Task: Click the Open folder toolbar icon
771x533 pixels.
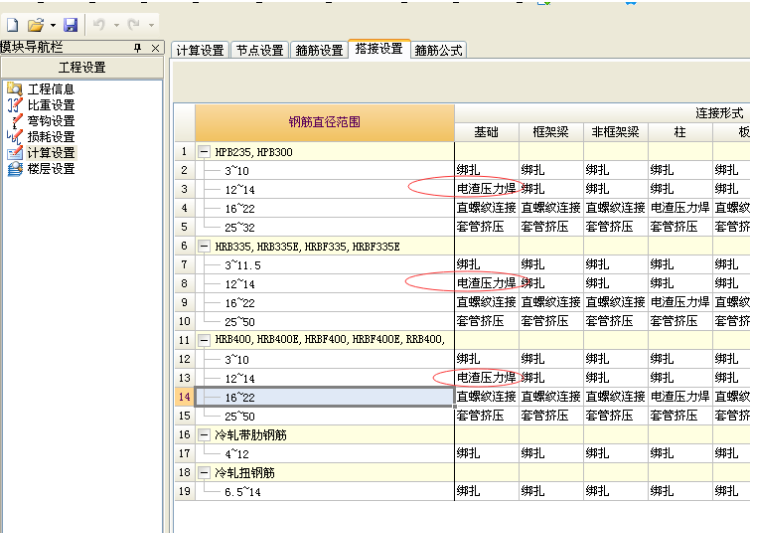Action: (35, 24)
